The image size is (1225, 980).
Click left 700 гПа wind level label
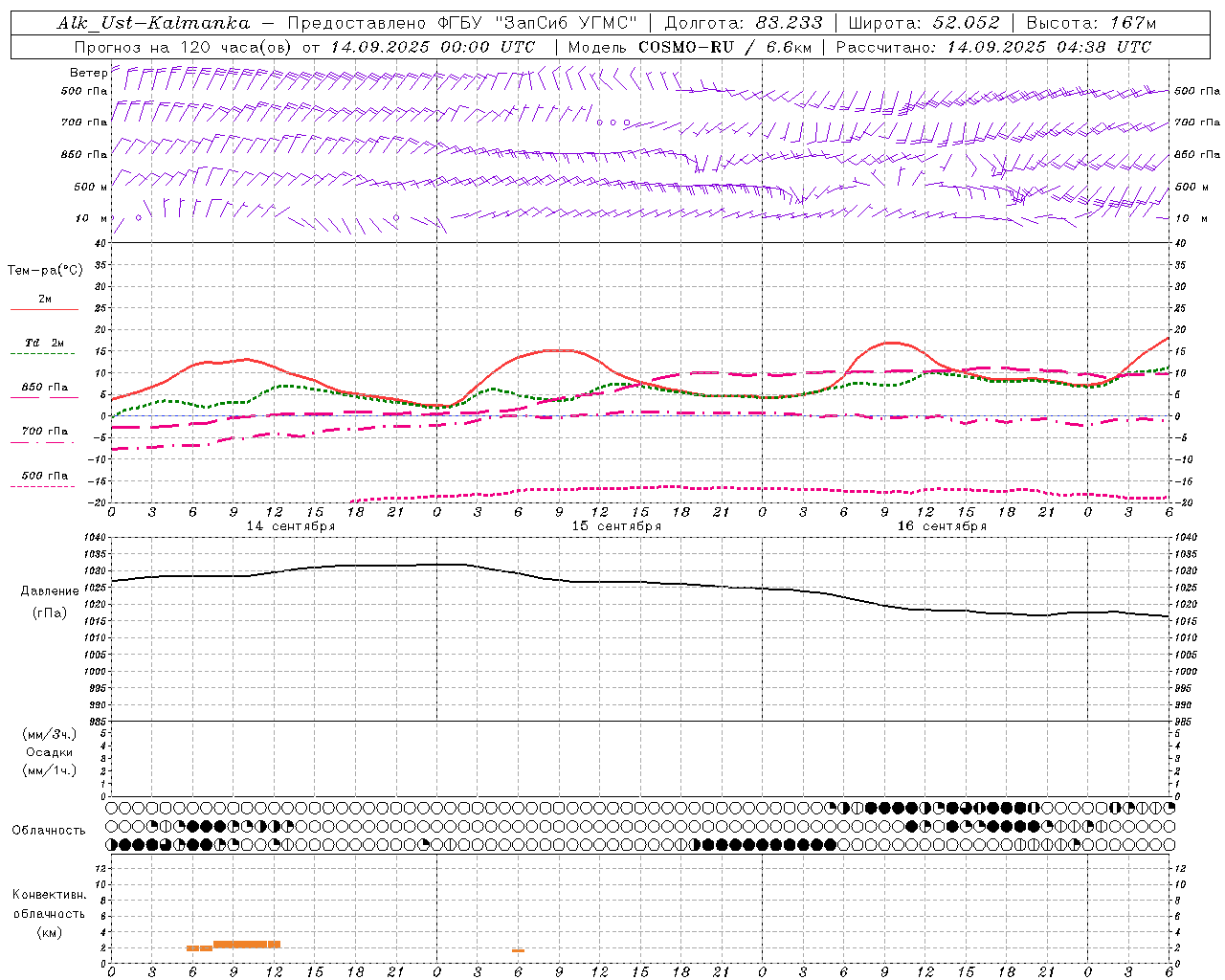tap(84, 122)
